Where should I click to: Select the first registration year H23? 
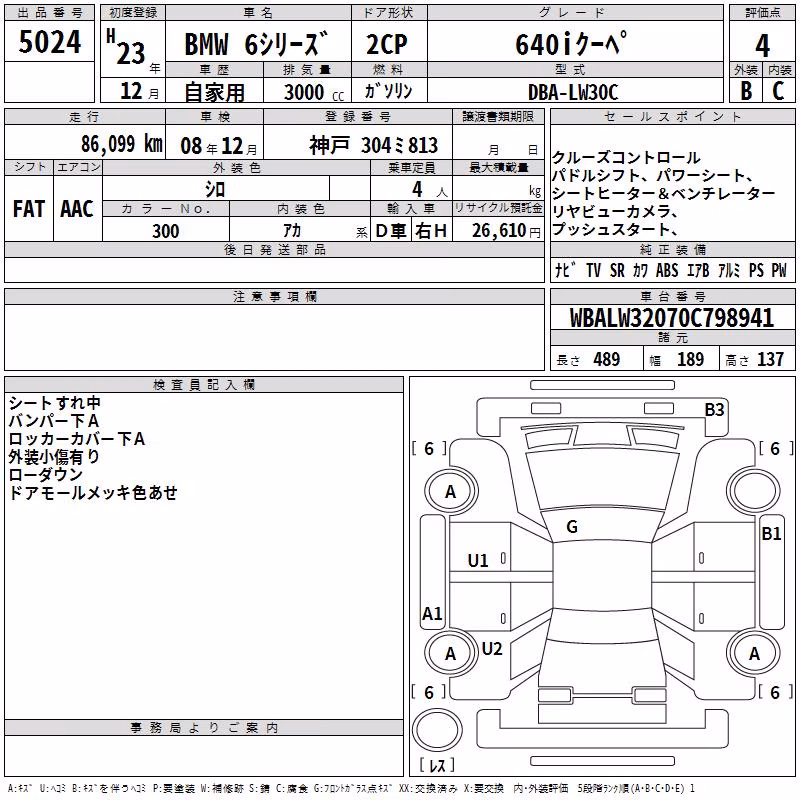click(127, 47)
